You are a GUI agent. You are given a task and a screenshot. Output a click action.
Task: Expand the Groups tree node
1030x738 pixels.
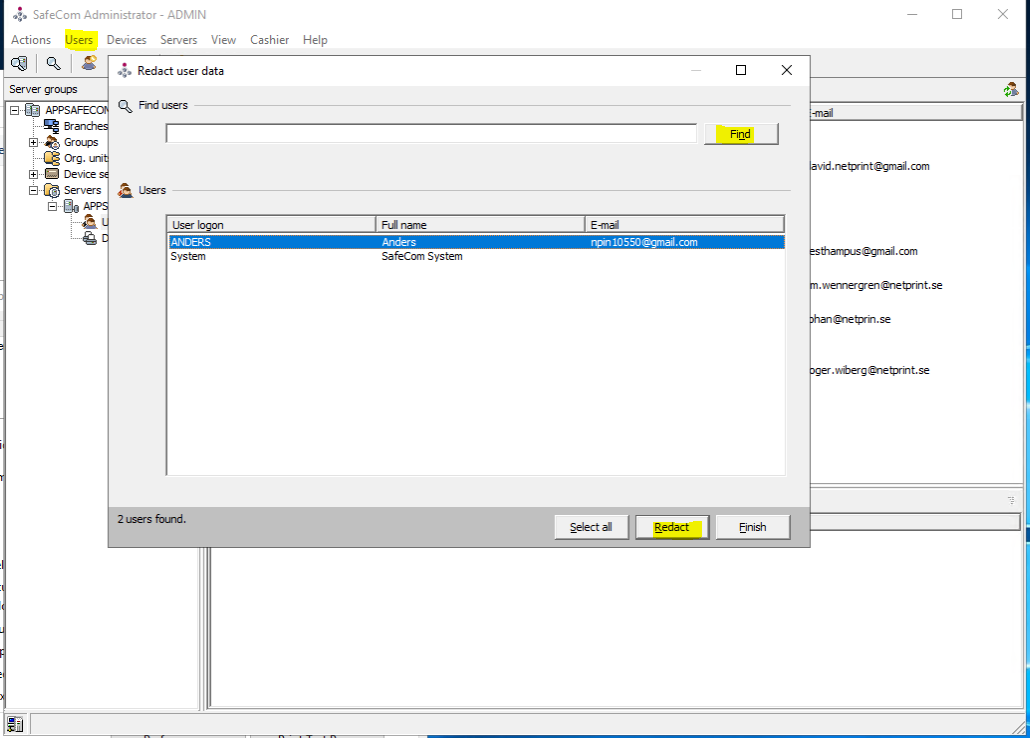coord(34,142)
